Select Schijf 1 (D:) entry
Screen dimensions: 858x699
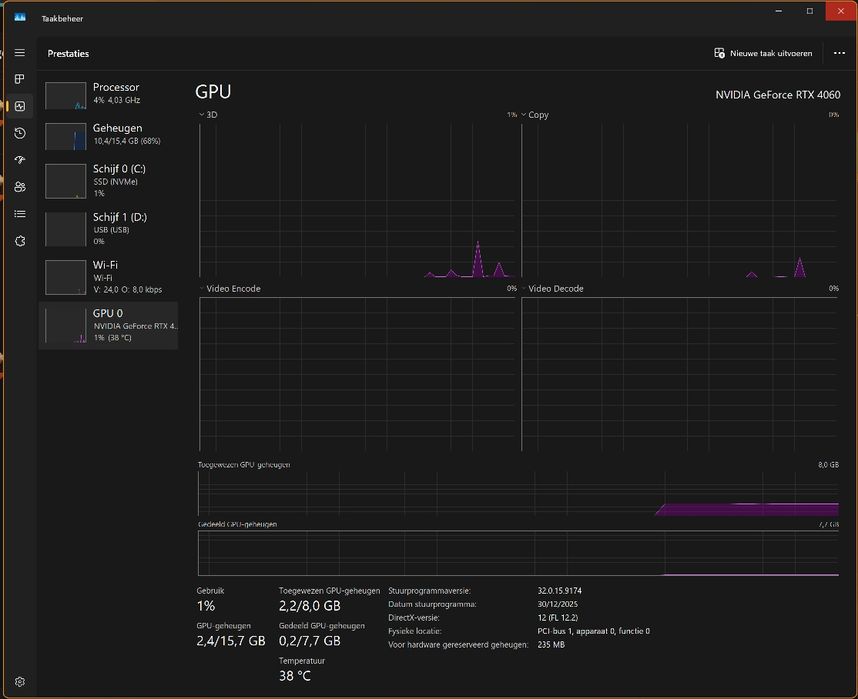108,229
